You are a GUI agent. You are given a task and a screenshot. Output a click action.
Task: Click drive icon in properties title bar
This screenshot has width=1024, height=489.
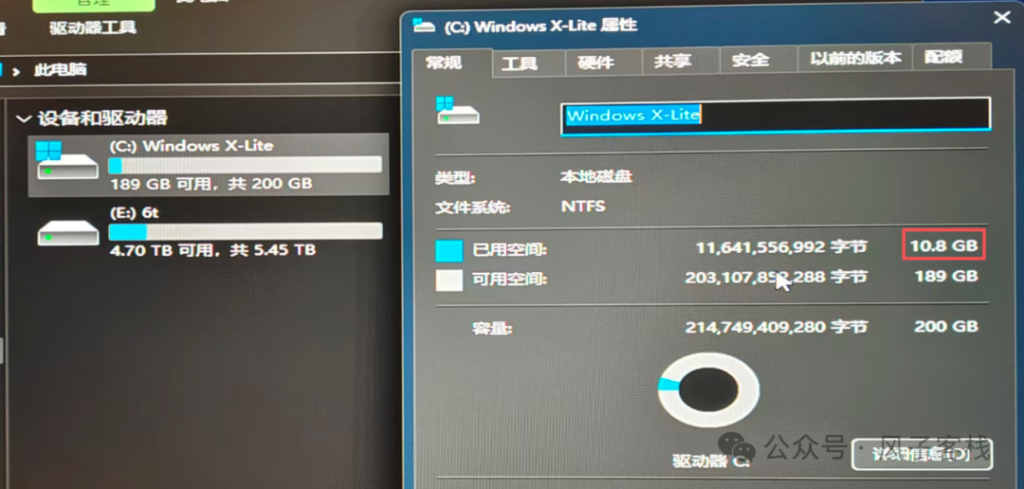click(424, 26)
